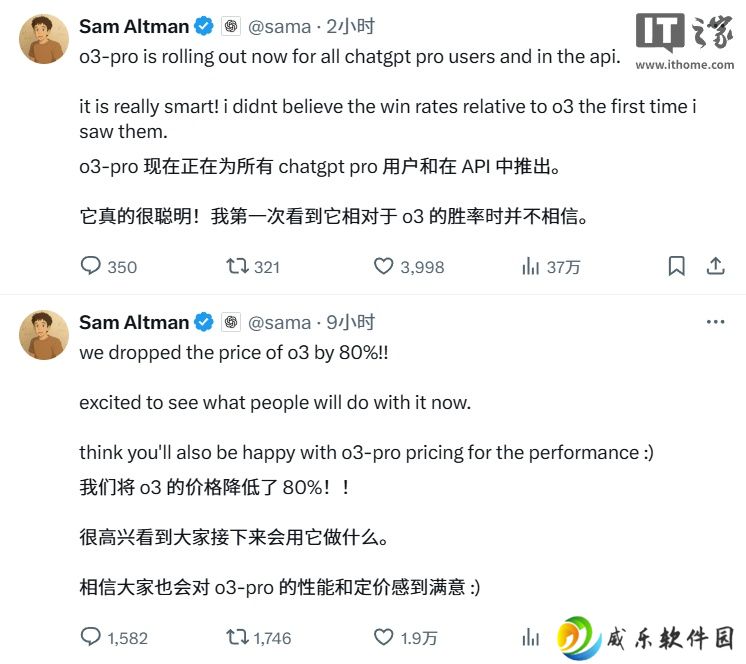Click the OpenAI affiliation badge on first tweet
This screenshot has width=746, height=664.
tap(231, 26)
